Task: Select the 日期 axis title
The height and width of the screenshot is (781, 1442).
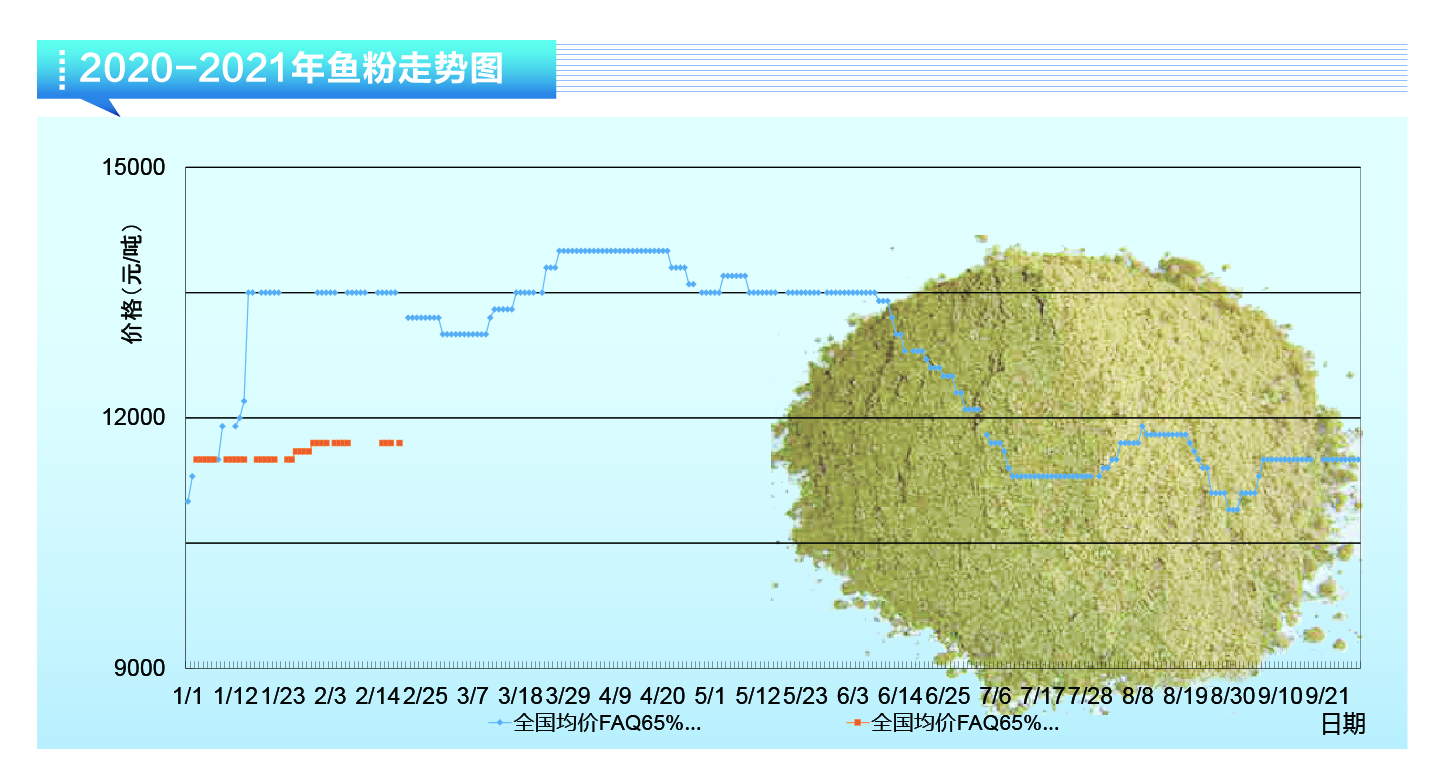Action: click(1343, 723)
